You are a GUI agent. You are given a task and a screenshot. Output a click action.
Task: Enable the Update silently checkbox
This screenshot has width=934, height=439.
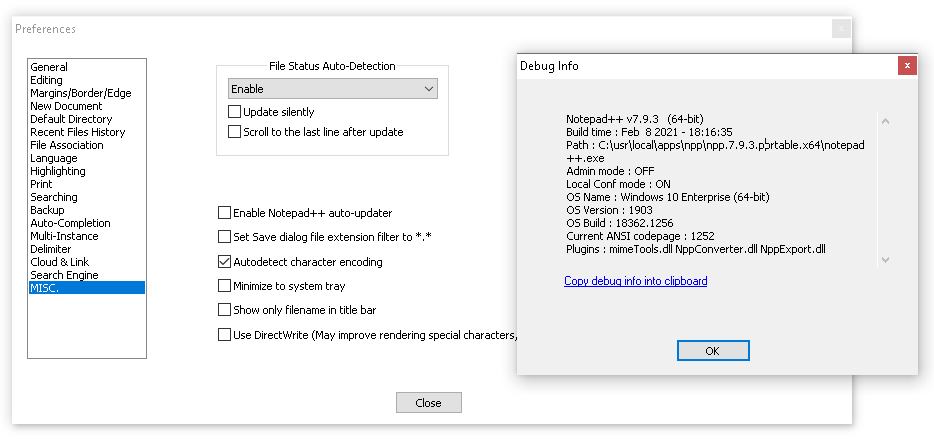[x=234, y=112]
